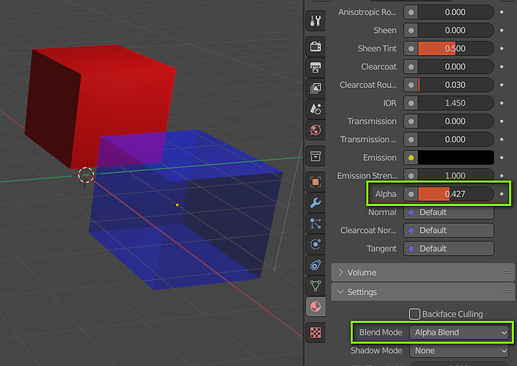
Task: Open the black Emission color swatch
Action: [456, 158]
